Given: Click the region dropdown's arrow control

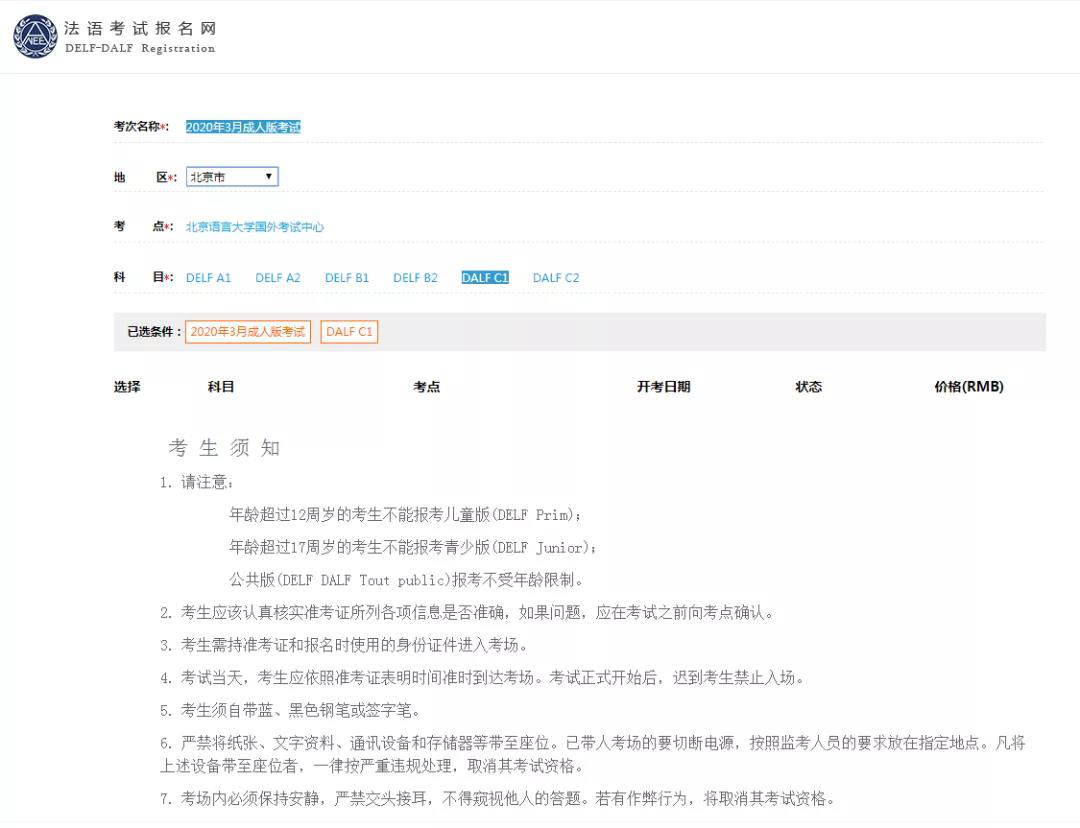Looking at the screenshot, I should (269, 176).
